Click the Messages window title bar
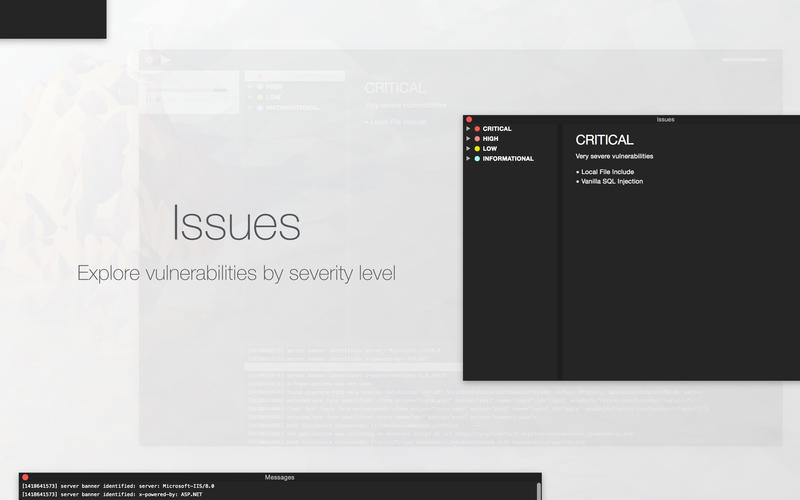This screenshot has height=500, width=800. [280, 477]
